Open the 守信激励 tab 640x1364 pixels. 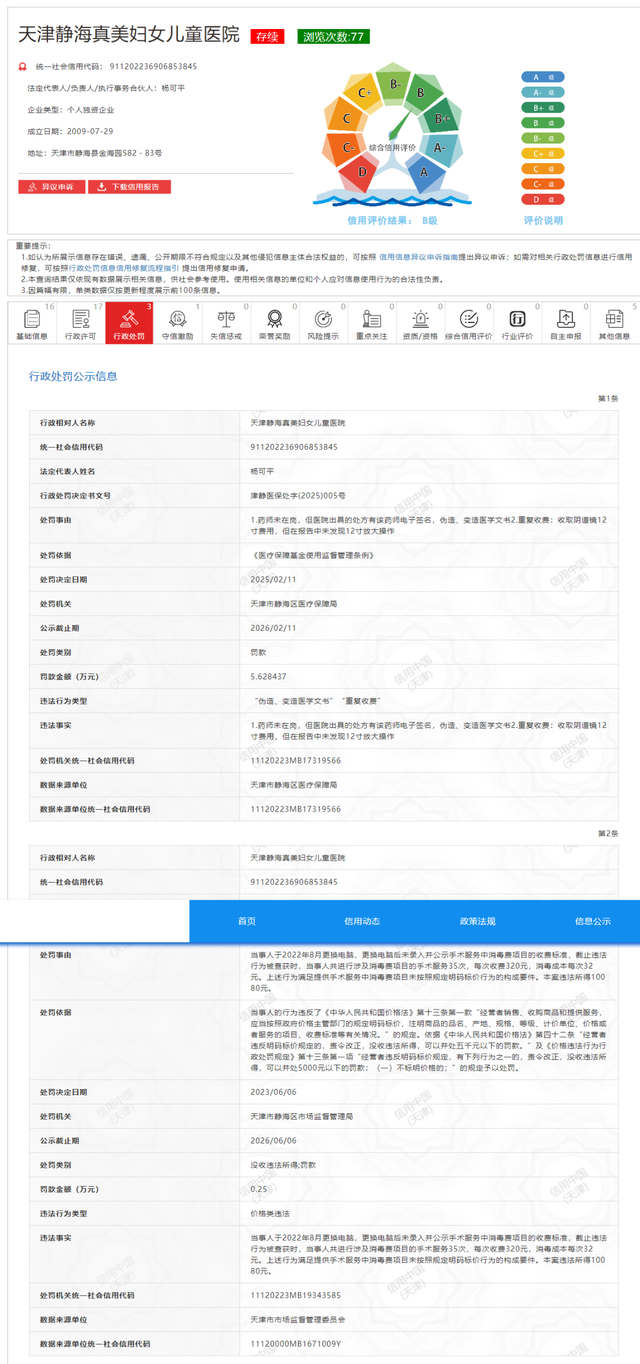click(x=178, y=323)
